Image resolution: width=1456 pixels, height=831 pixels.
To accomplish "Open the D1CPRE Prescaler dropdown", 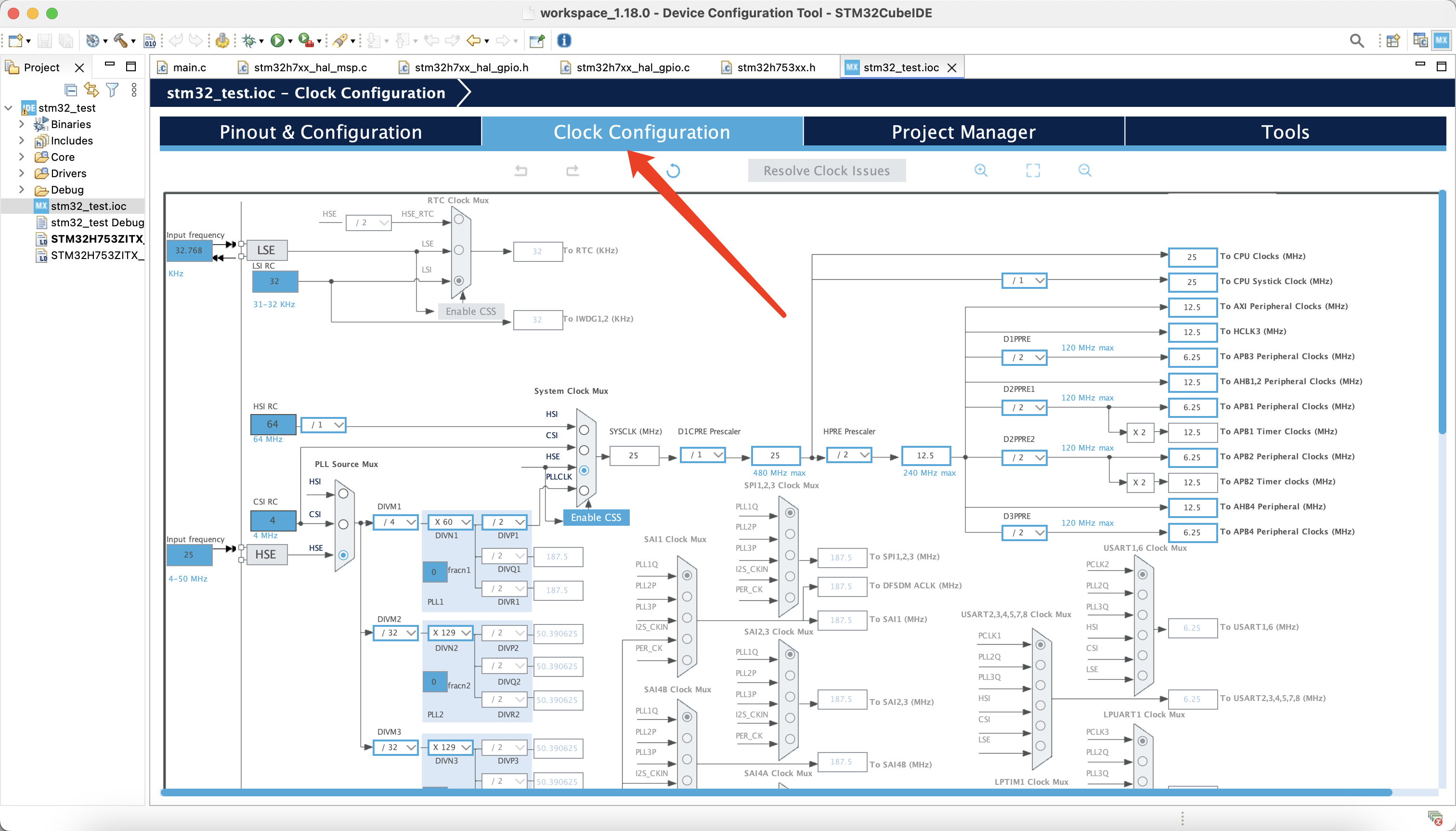I will pos(703,455).
